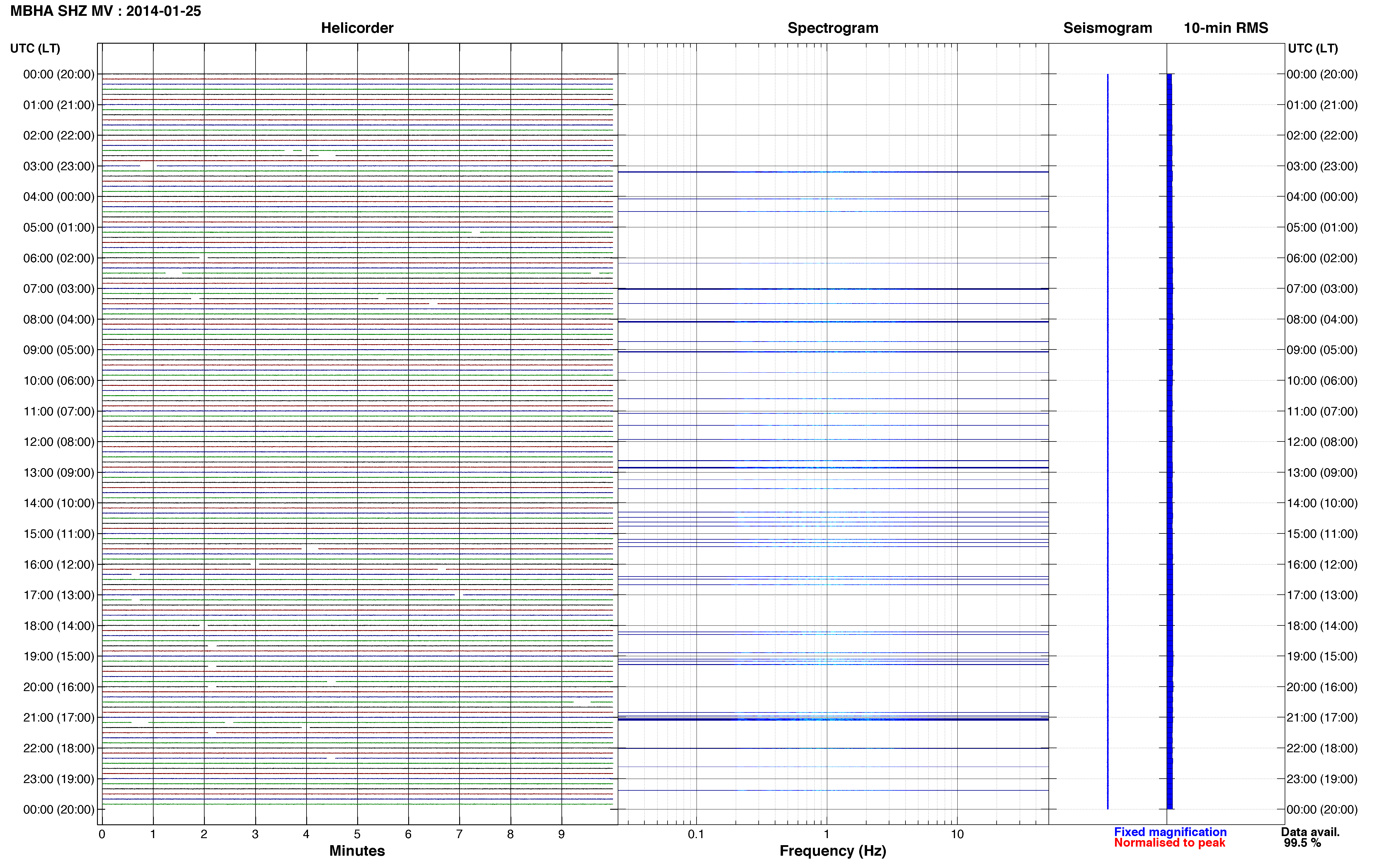The height and width of the screenshot is (868, 1389).
Task: Click the 'Minutes' axis title
Action: coord(357,851)
